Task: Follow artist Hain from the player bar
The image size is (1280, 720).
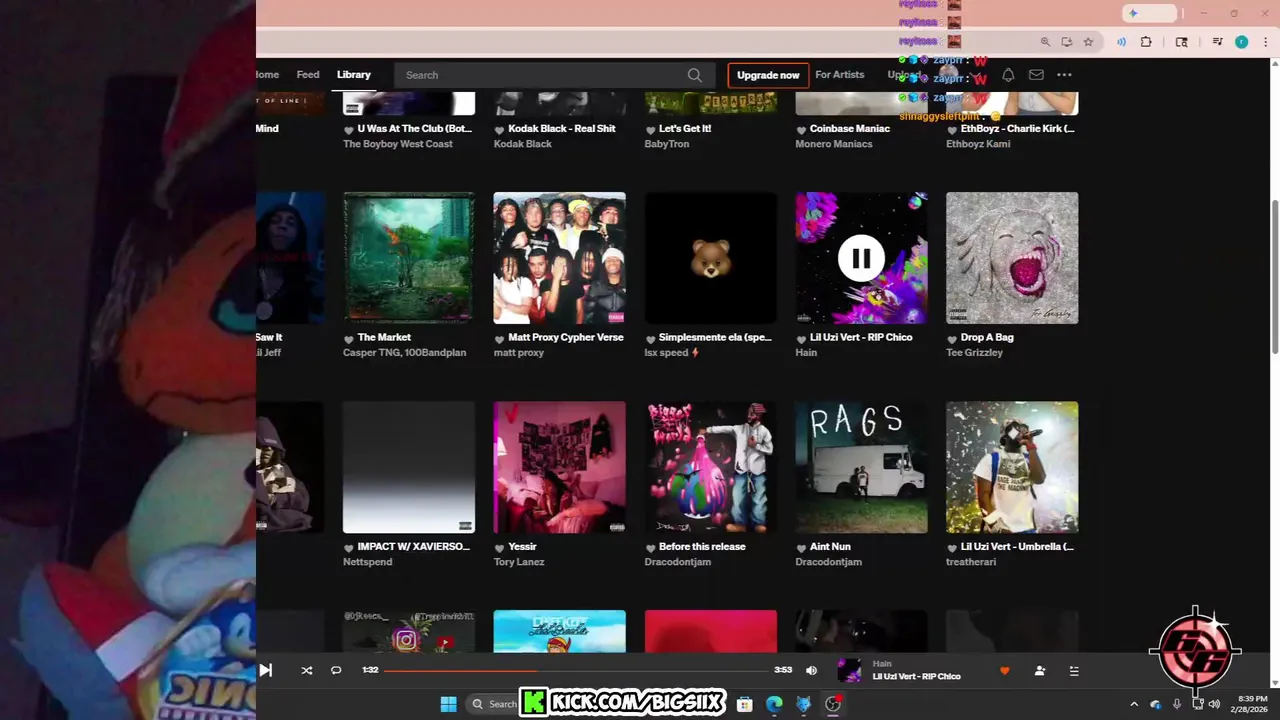Action: (x=1040, y=671)
